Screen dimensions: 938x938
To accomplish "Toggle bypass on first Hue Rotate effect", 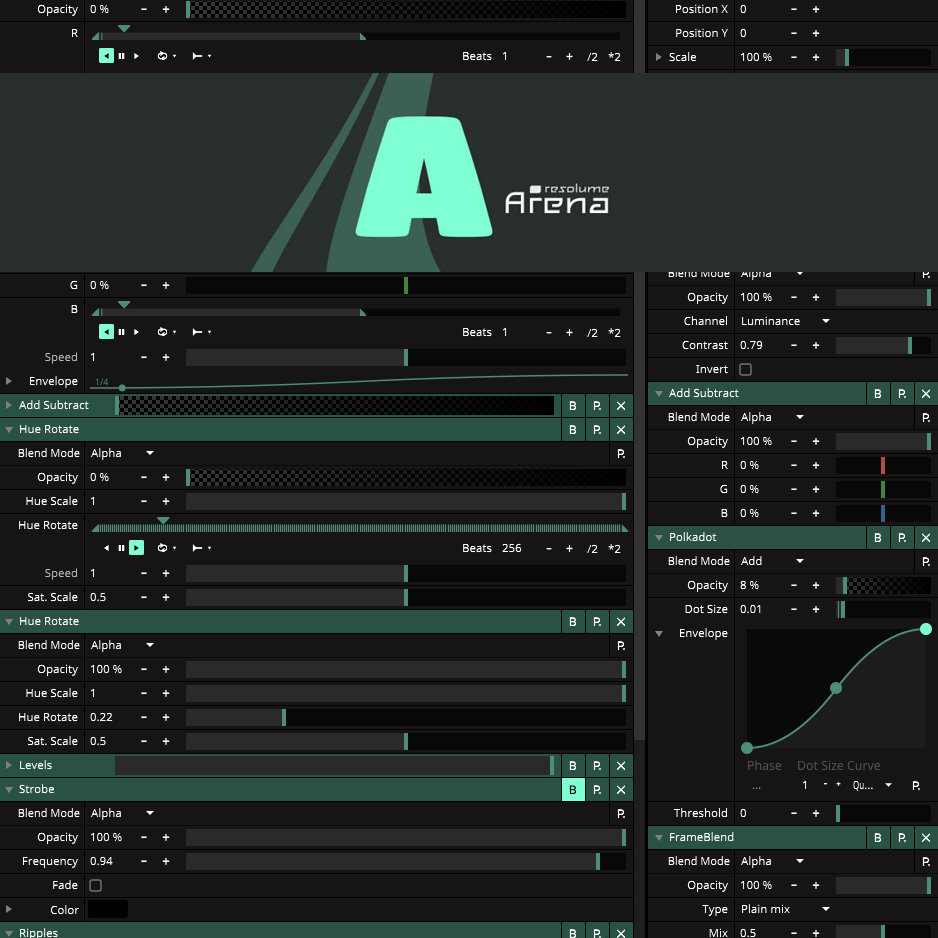I will pos(573,430).
